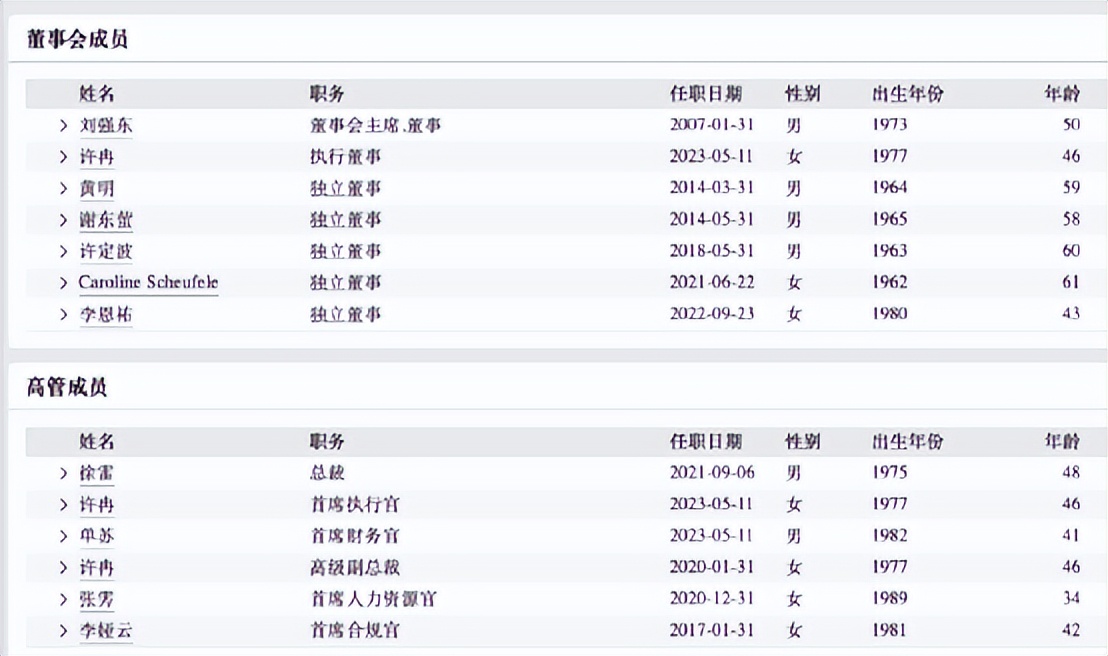The width and height of the screenshot is (1108, 656).
Task: Open 徐雷 executive name link
Action: point(96,473)
